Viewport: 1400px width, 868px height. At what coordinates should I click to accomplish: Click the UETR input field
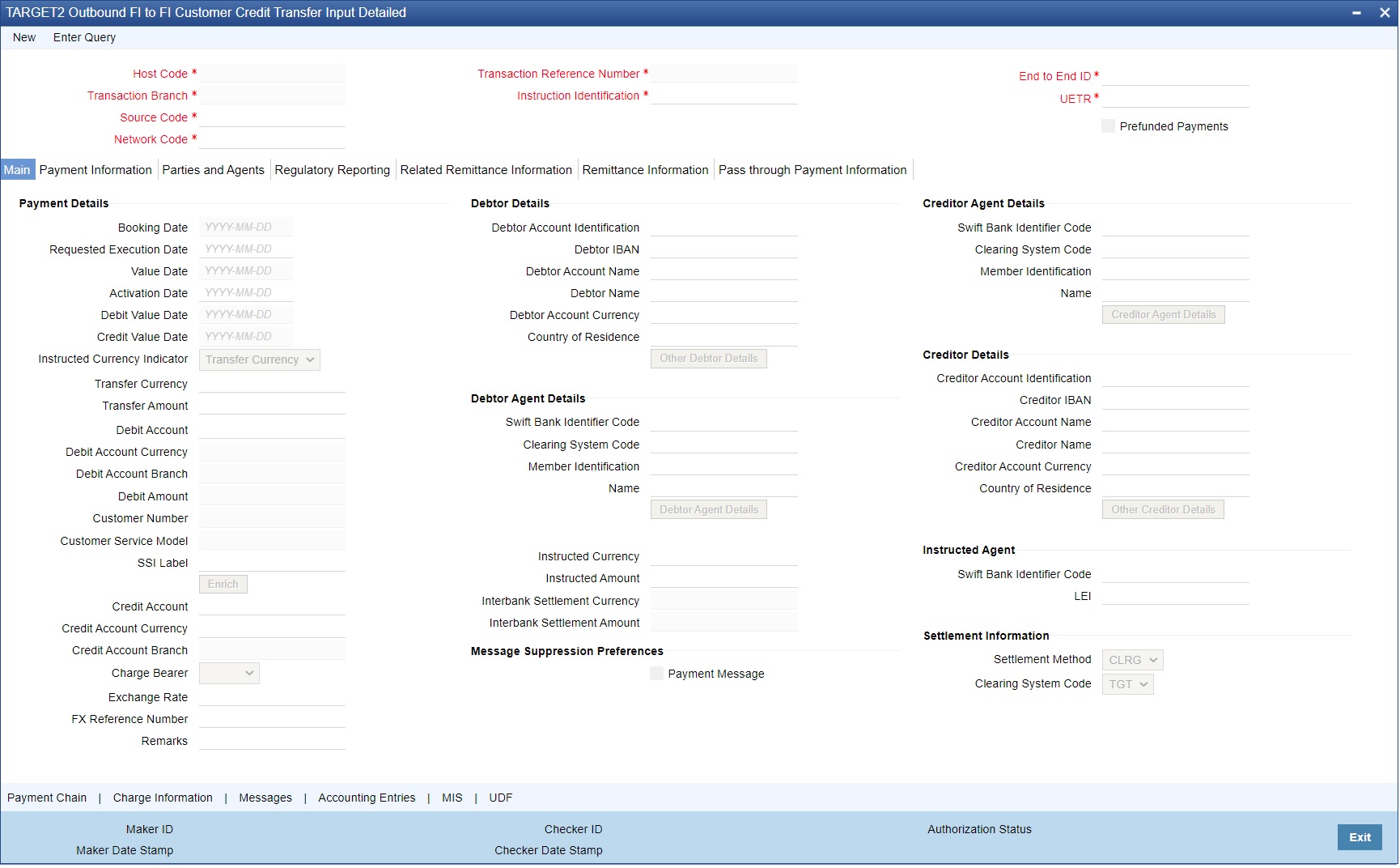pos(1176,99)
